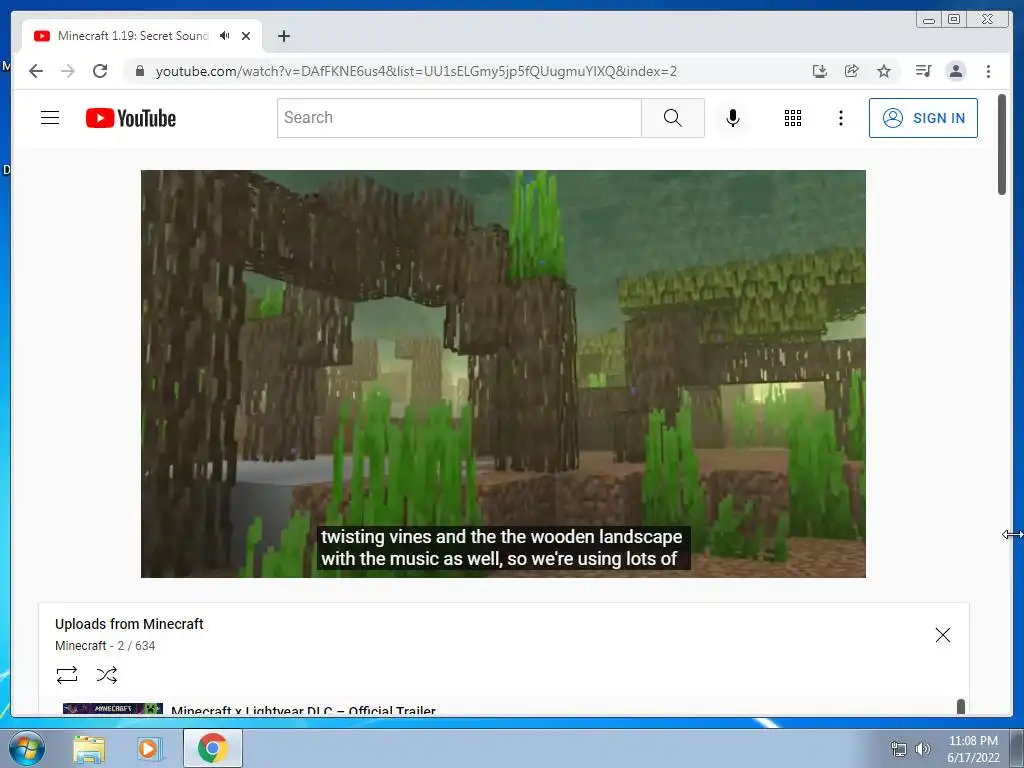Focus the YouTube Search field

point(459,118)
